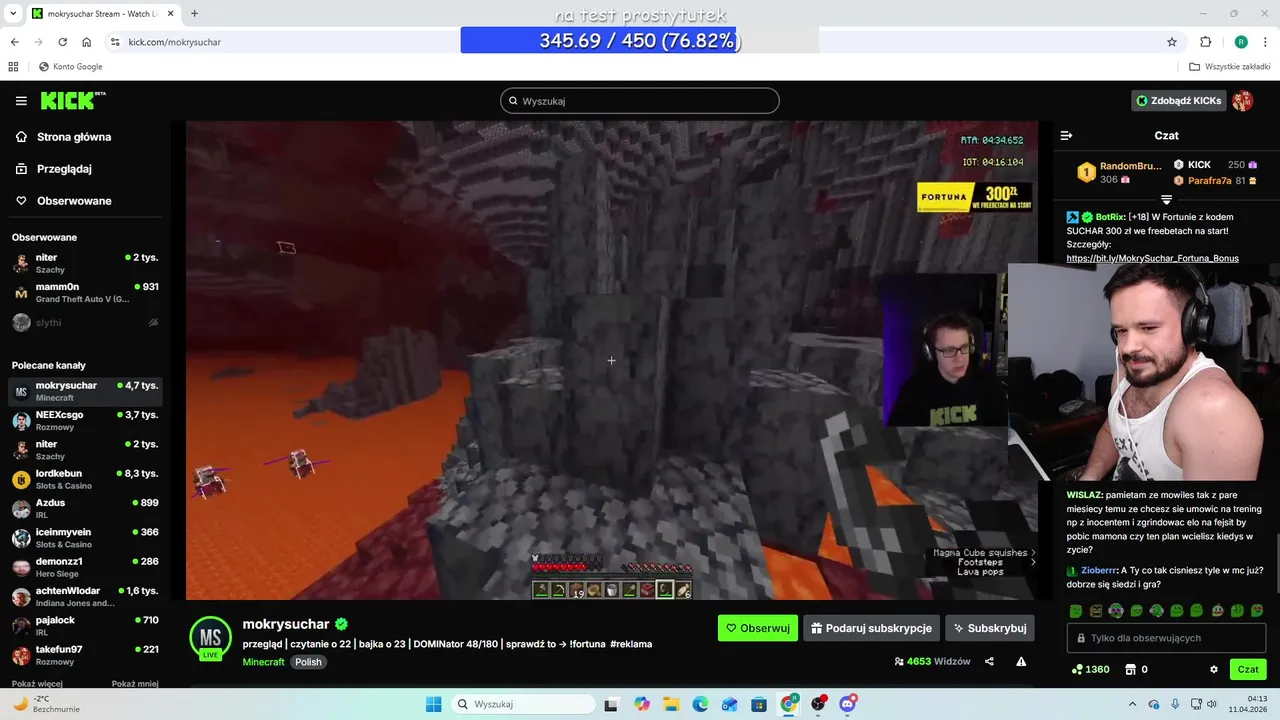Go to browser home page

click(87, 42)
